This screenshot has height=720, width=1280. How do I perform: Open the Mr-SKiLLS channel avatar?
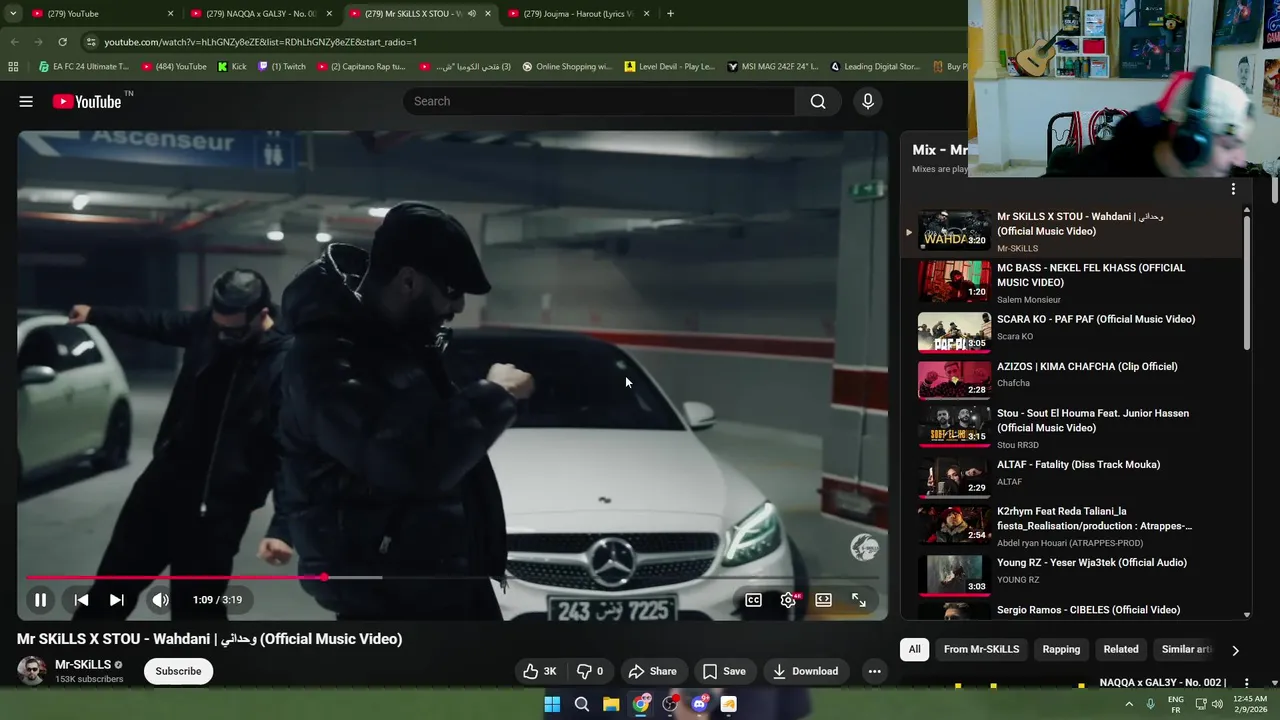coord(32,671)
